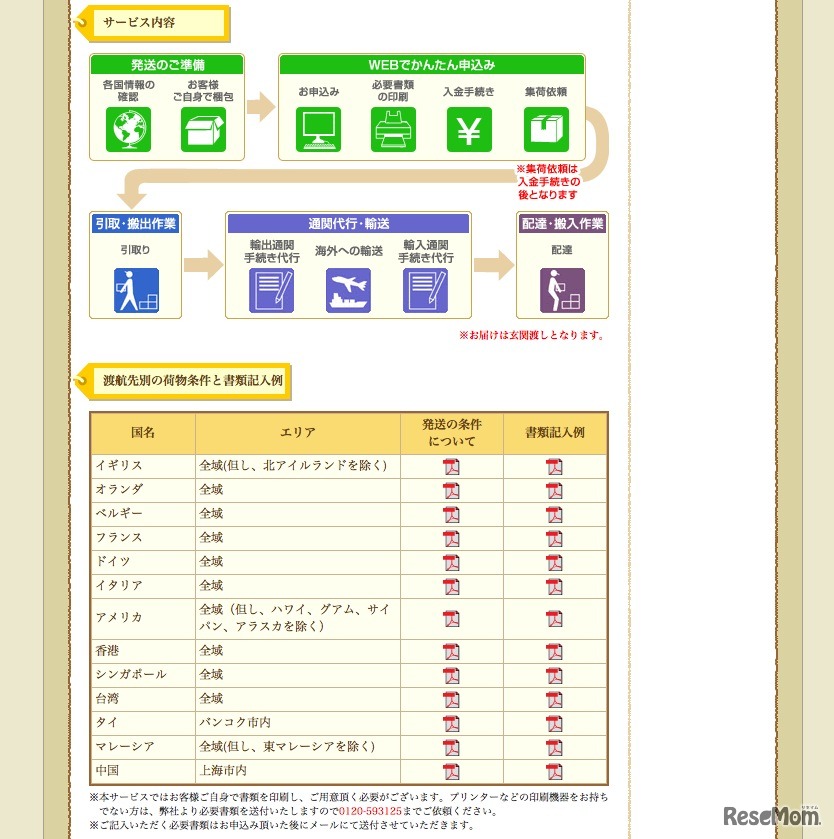Open the 発送の条件 PDF for フランス

[x=452, y=539]
